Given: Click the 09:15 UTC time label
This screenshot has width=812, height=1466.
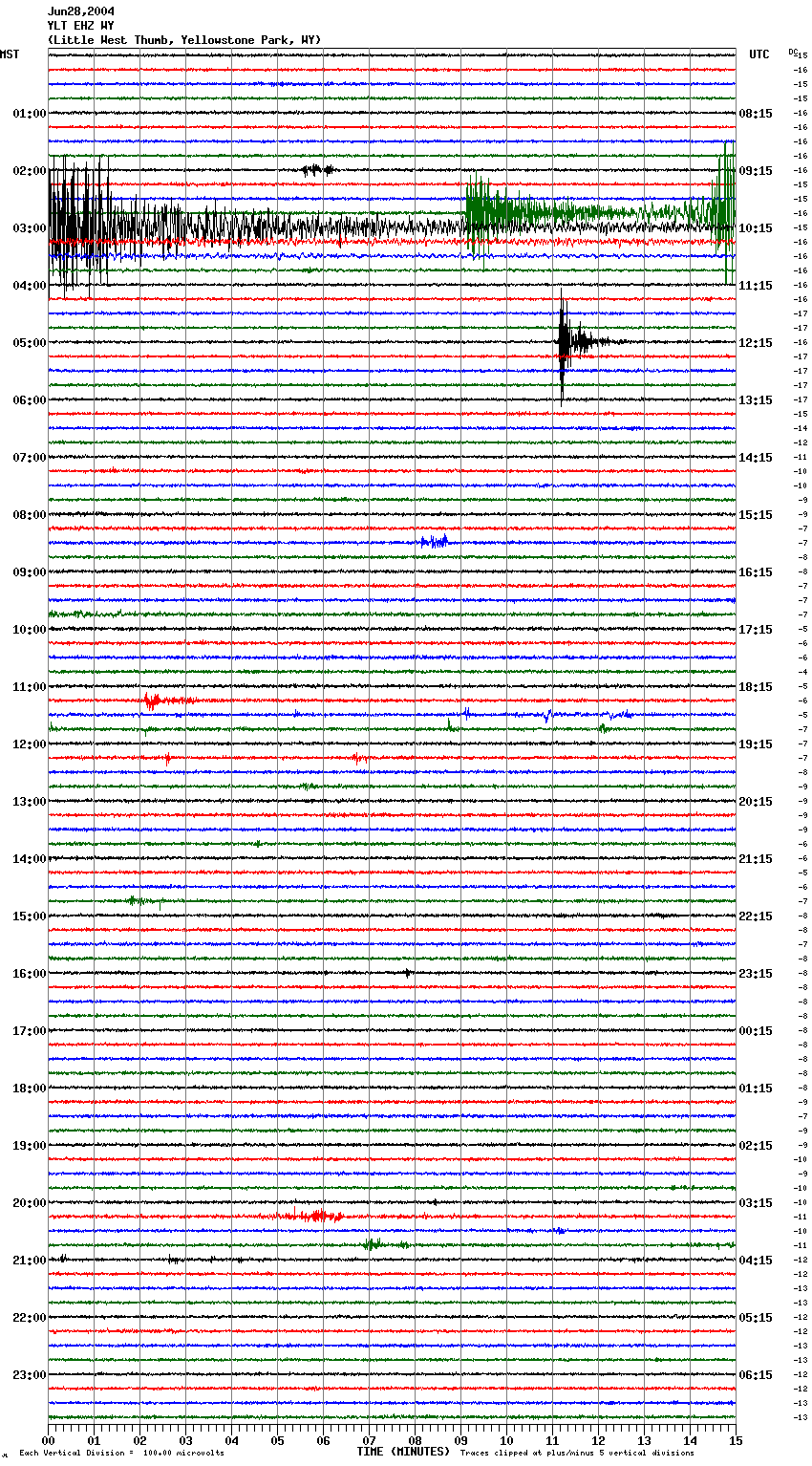Looking at the screenshot, I should point(756,171).
